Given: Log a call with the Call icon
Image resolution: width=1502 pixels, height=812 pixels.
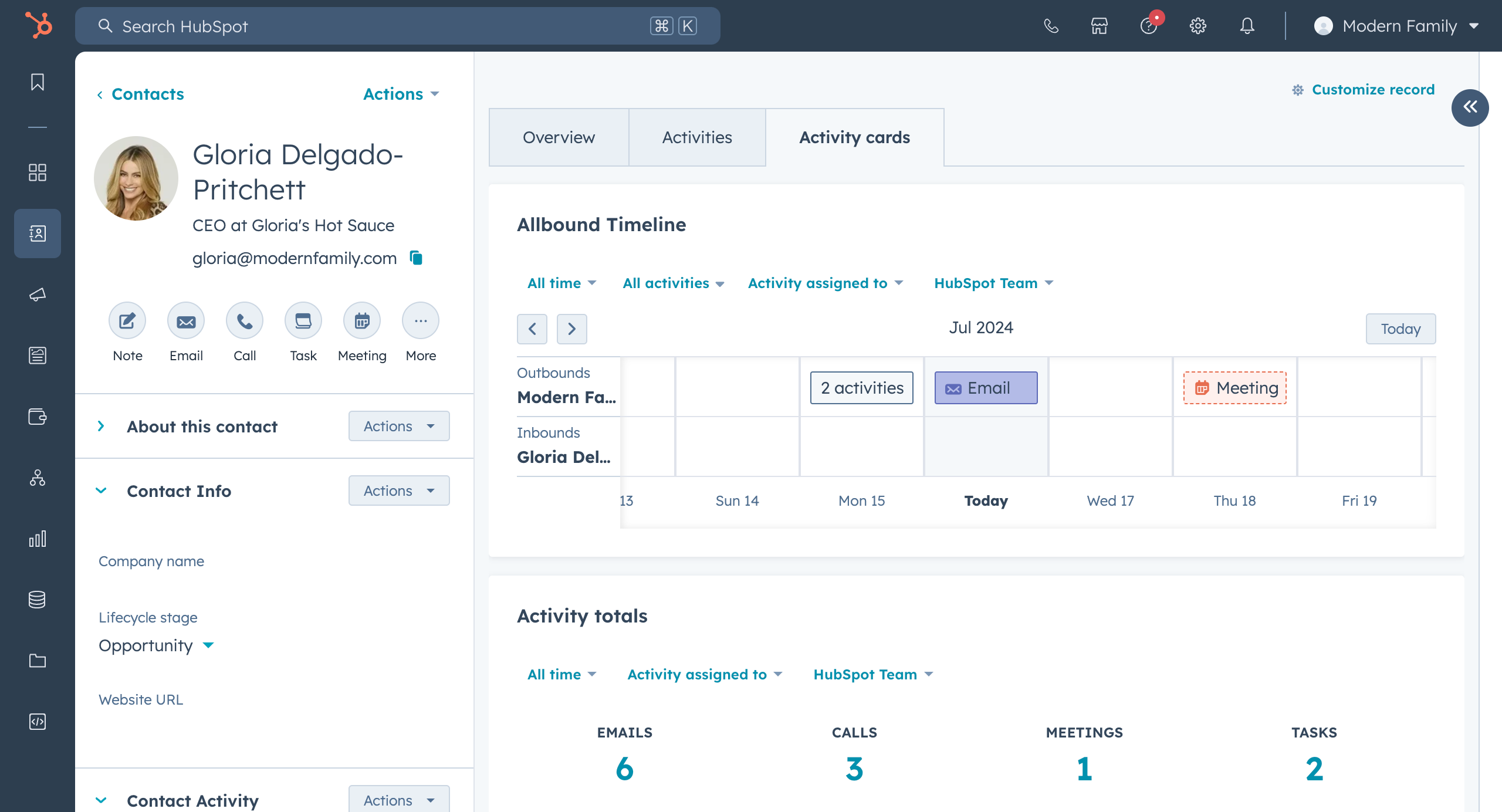Looking at the screenshot, I should (x=244, y=320).
